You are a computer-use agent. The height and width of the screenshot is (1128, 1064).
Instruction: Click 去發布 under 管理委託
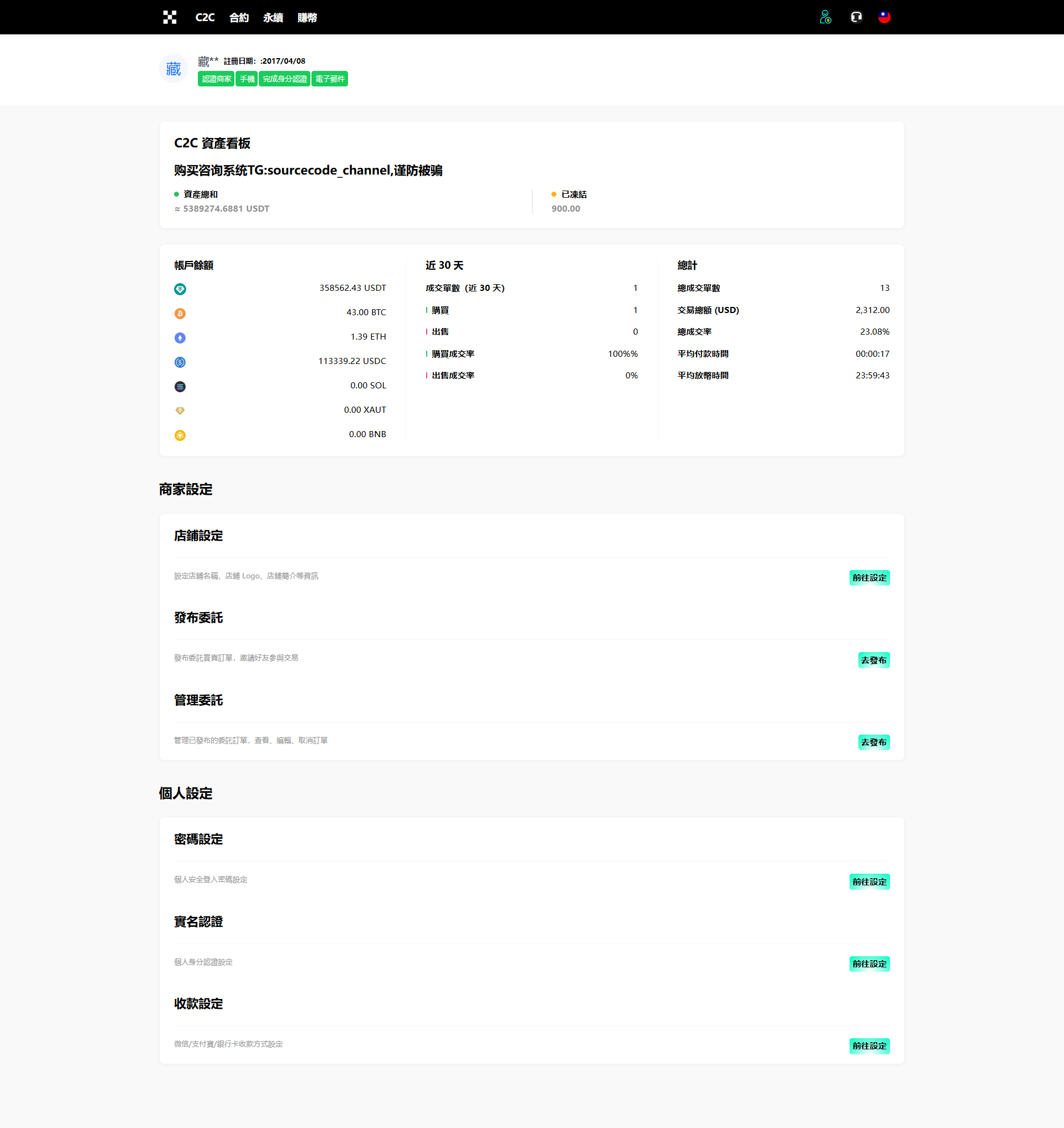873,742
